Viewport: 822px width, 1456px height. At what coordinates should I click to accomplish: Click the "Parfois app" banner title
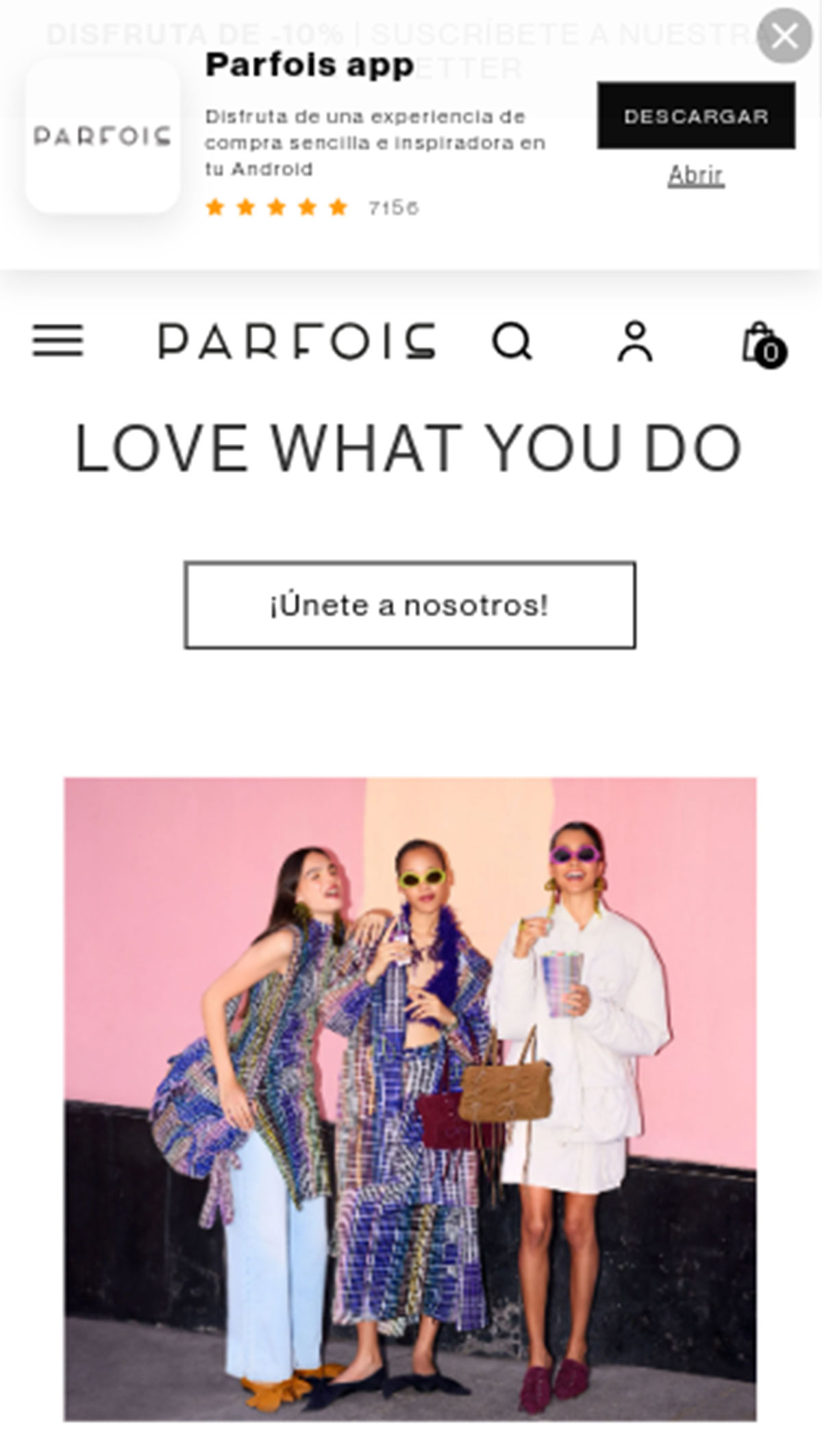310,65
